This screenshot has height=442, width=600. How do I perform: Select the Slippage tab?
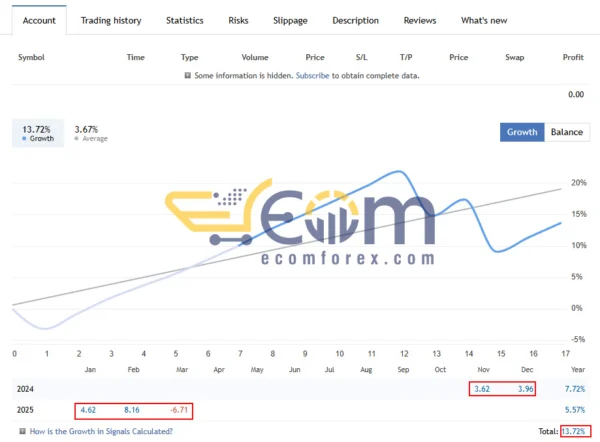click(x=290, y=20)
